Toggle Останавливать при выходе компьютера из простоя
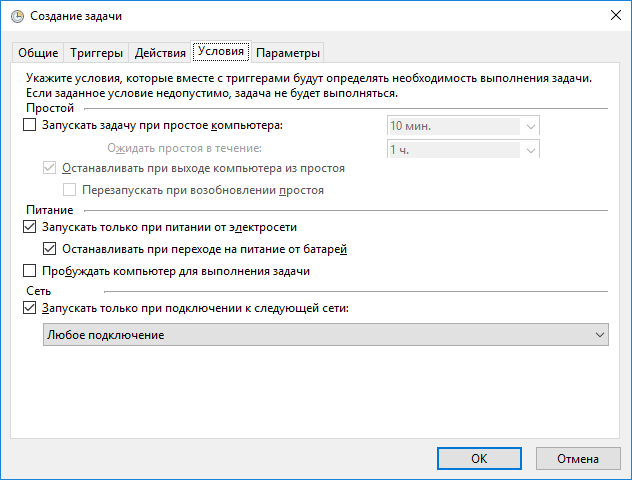632x480 pixels. pyautogui.click(x=49, y=168)
